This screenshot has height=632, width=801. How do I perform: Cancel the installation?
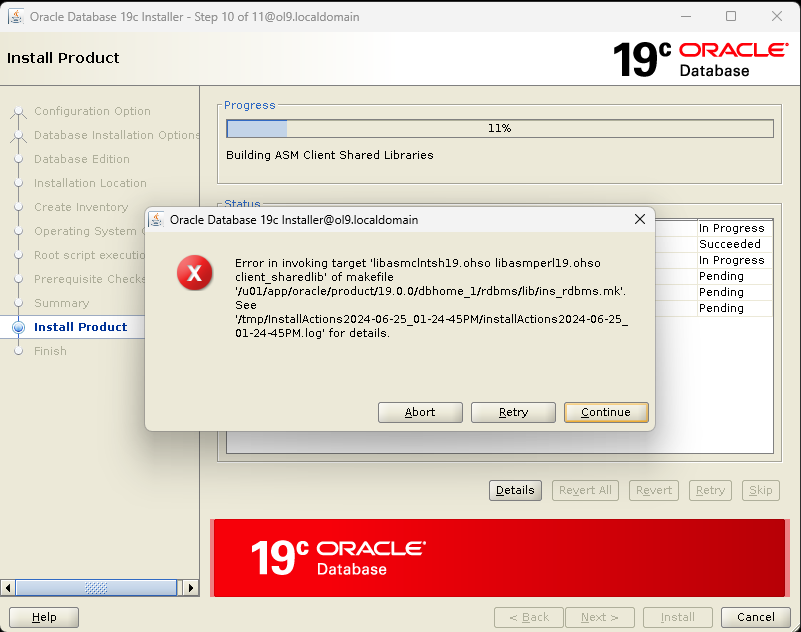756,617
